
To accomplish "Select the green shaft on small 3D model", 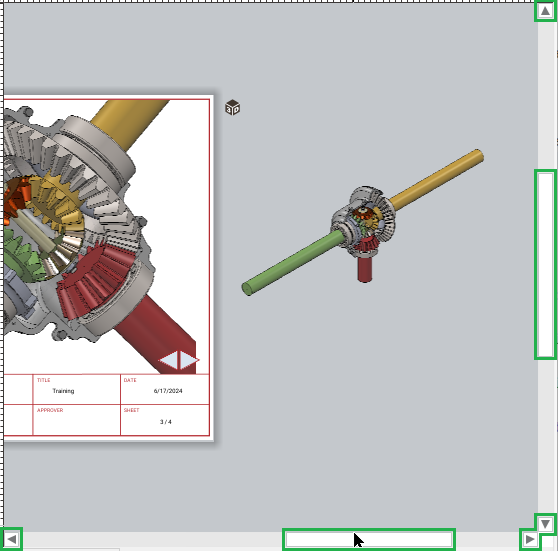I will pyautogui.click(x=292, y=263).
